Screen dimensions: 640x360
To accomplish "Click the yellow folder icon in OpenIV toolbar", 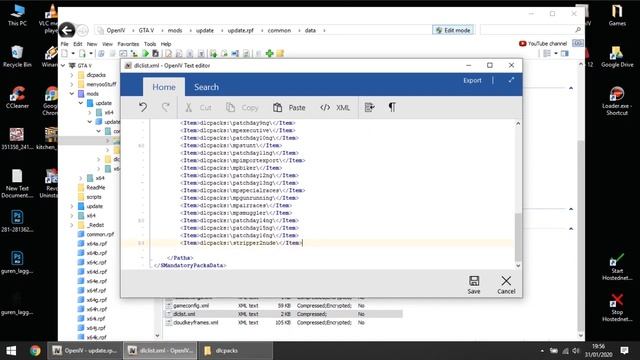I will pyautogui.click(x=280, y=53).
